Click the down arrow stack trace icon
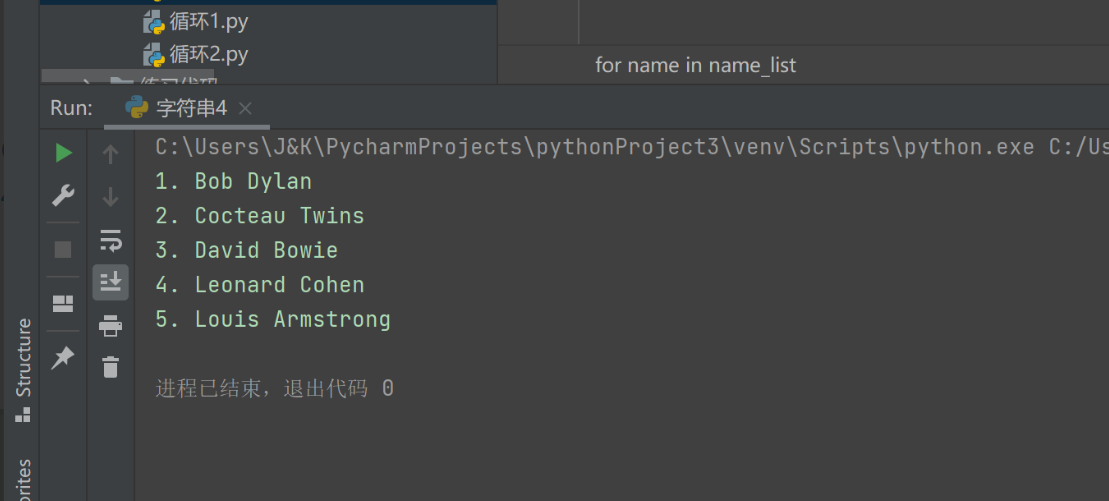Image resolution: width=1109 pixels, height=501 pixels. 110,196
